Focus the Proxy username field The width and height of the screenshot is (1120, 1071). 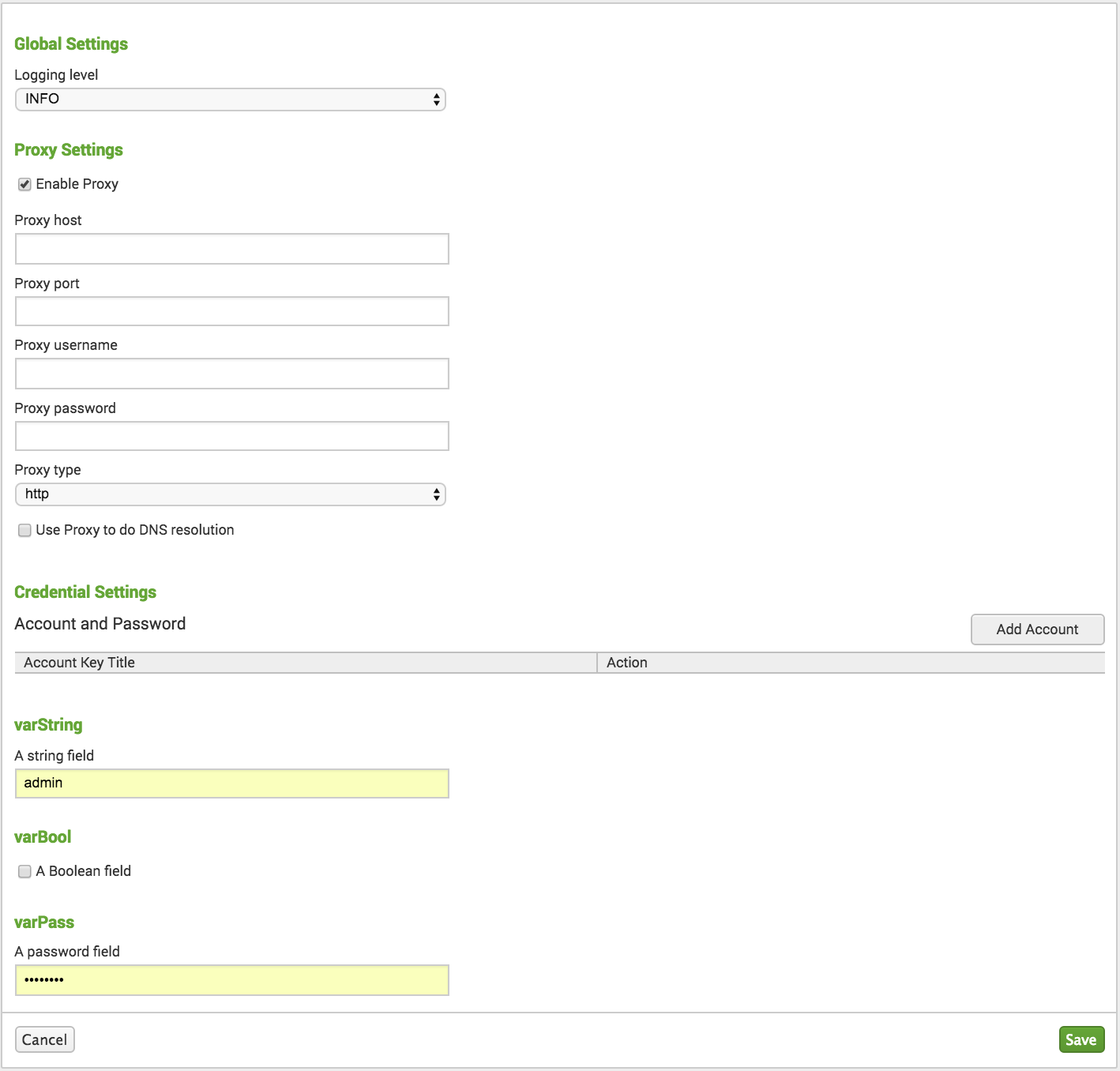(232, 374)
